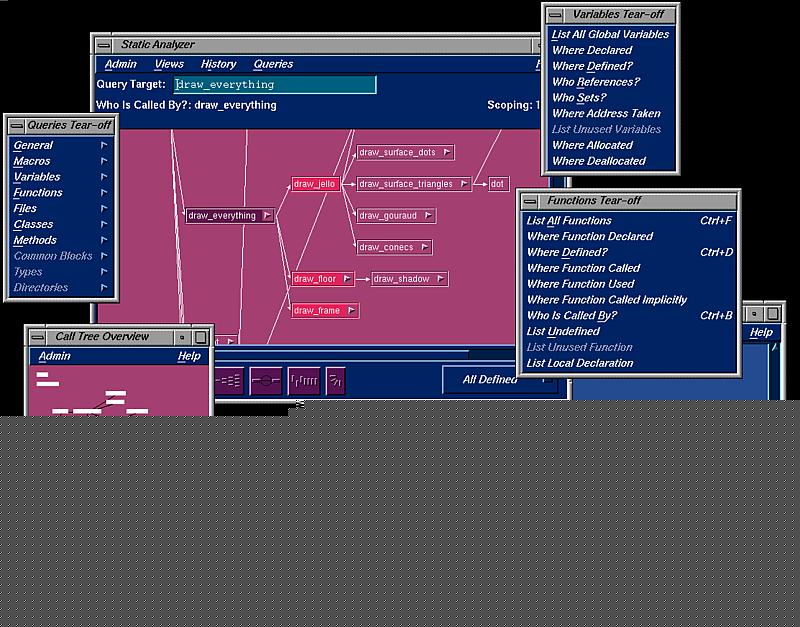
Task: Click the Query Target input field
Action: click(x=275, y=85)
